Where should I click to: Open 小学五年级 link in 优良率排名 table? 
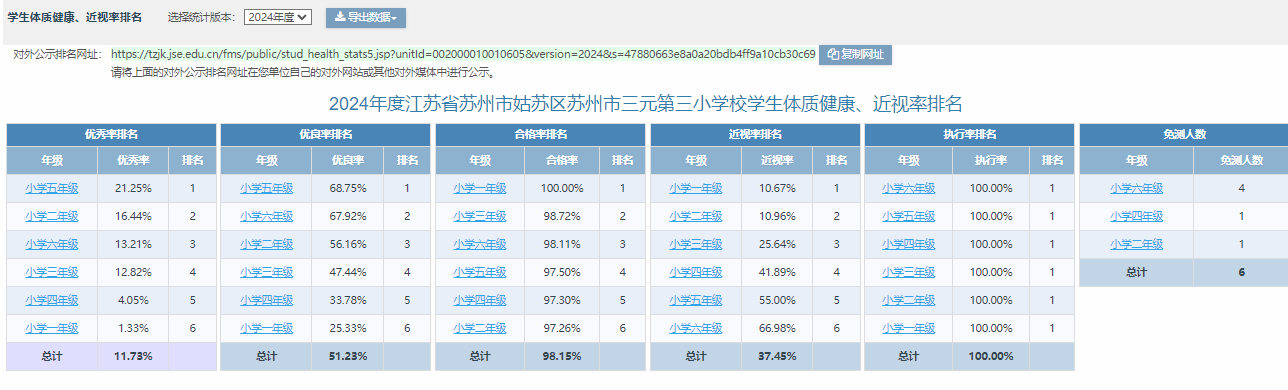click(x=266, y=188)
